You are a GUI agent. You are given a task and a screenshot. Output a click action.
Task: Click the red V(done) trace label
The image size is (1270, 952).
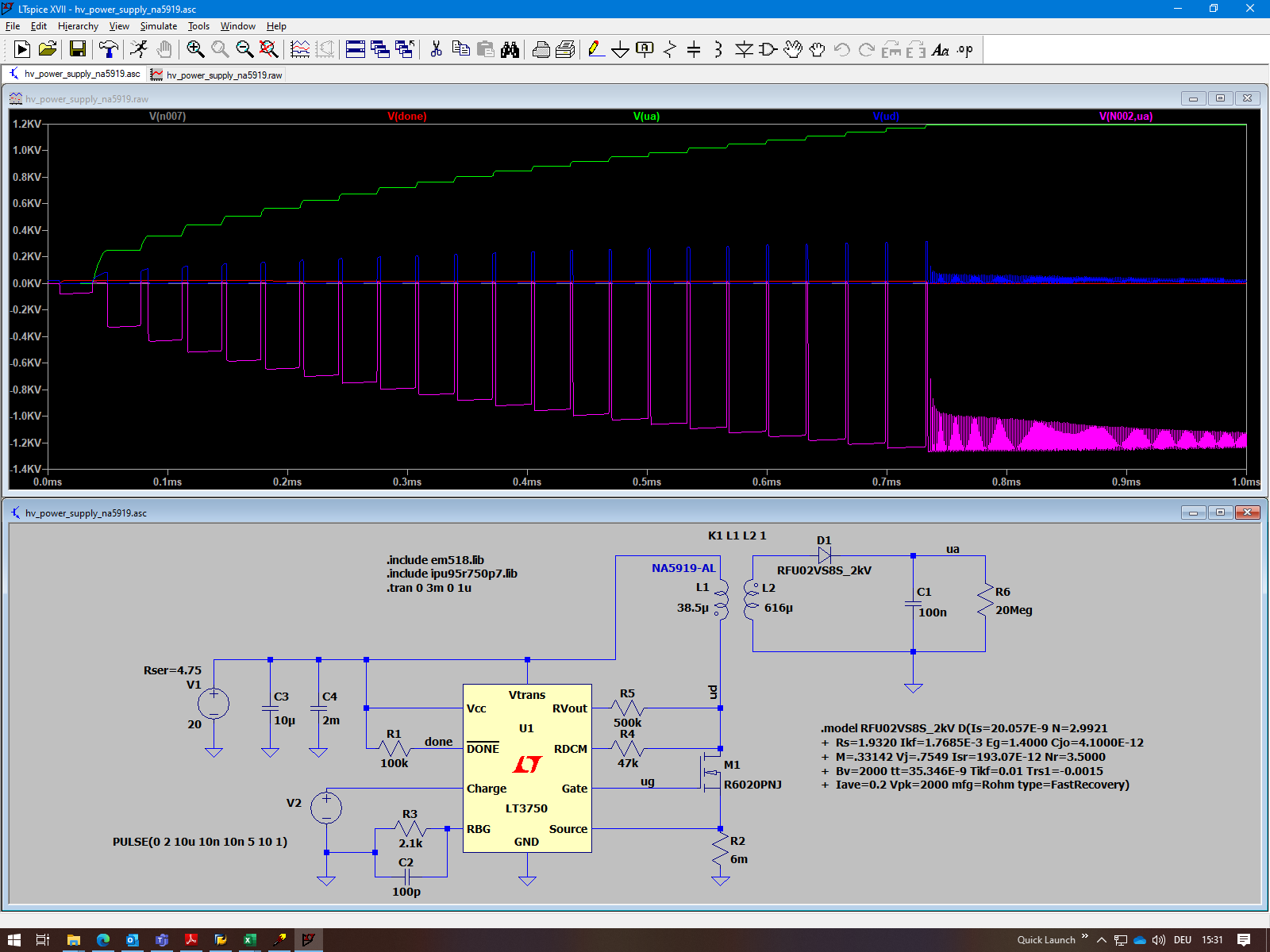407,116
